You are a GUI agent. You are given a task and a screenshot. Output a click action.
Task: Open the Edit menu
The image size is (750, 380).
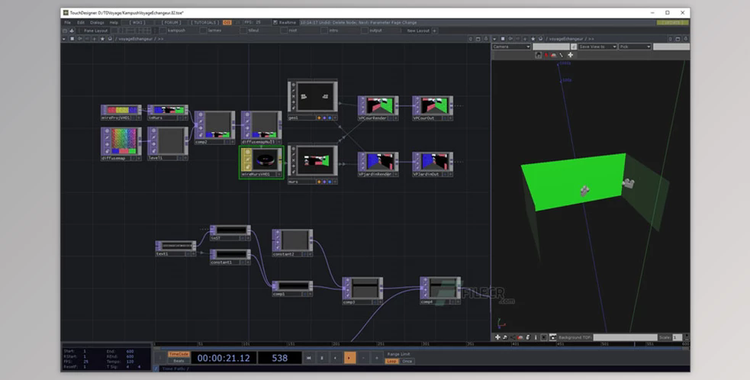point(81,22)
